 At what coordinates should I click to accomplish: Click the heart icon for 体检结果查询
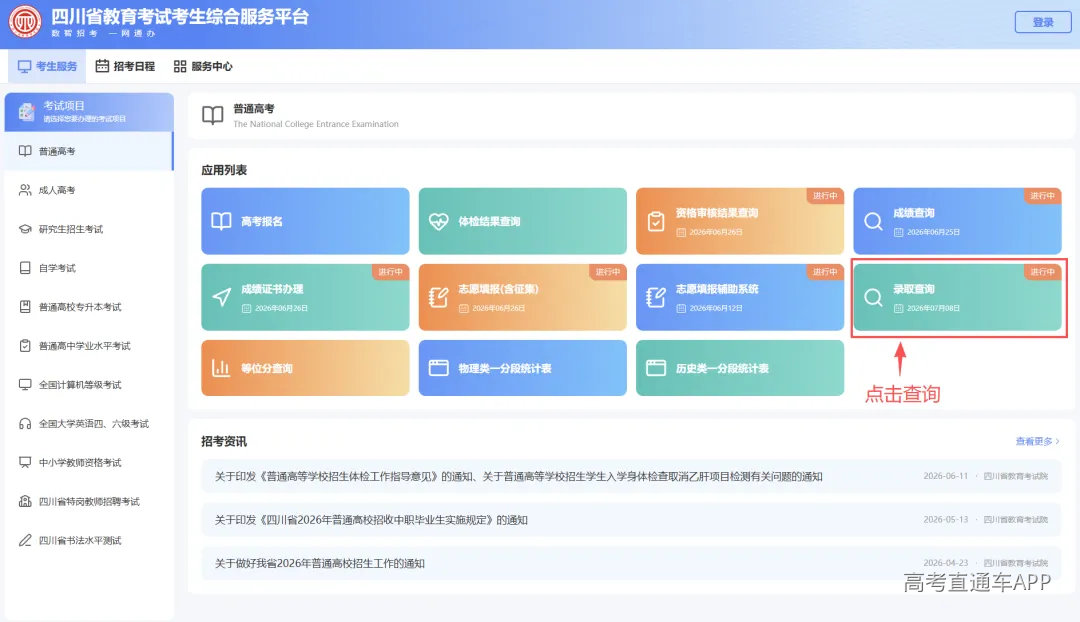tap(439, 221)
